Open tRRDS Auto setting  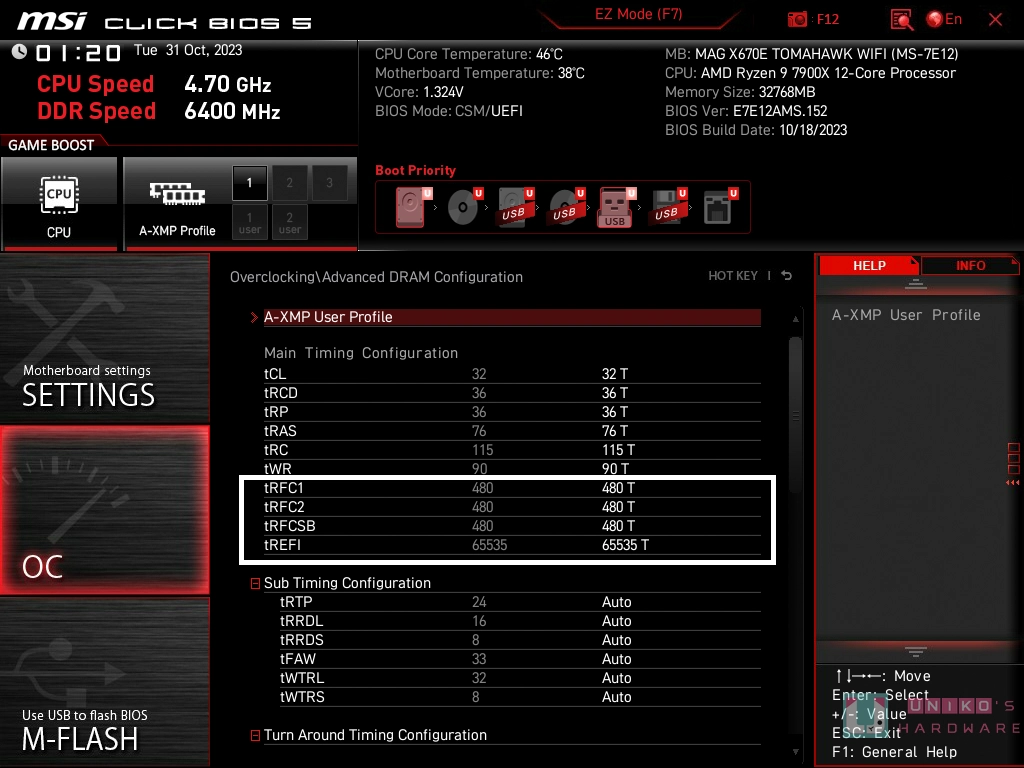point(616,639)
